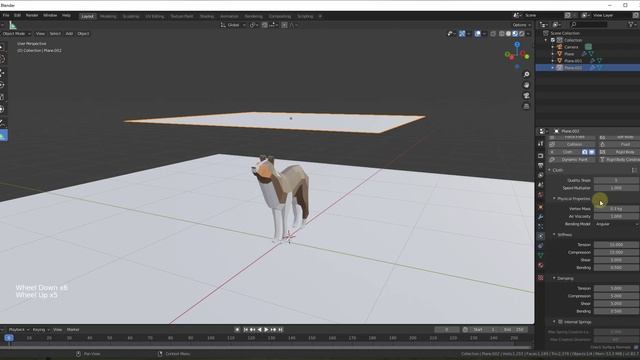Open the Object Data green triangle tab
The height and width of the screenshot is (360, 640).
[540, 256]
